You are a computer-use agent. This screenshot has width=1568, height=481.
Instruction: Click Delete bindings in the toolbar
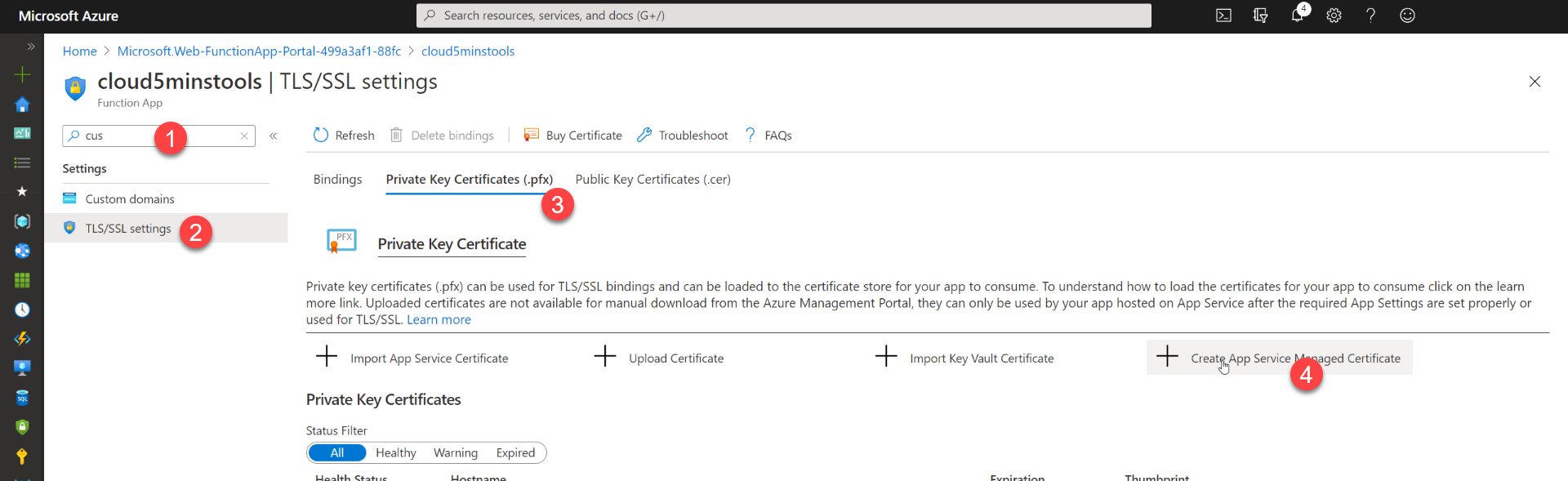pyautogui.click(x=442, y=135)
